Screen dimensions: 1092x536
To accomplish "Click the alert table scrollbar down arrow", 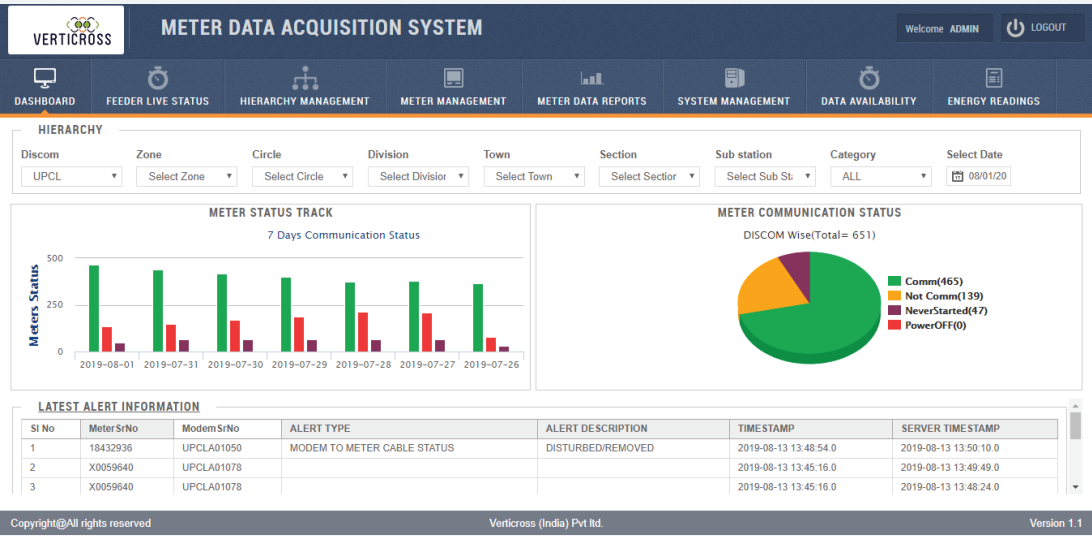I will 1075,486.
